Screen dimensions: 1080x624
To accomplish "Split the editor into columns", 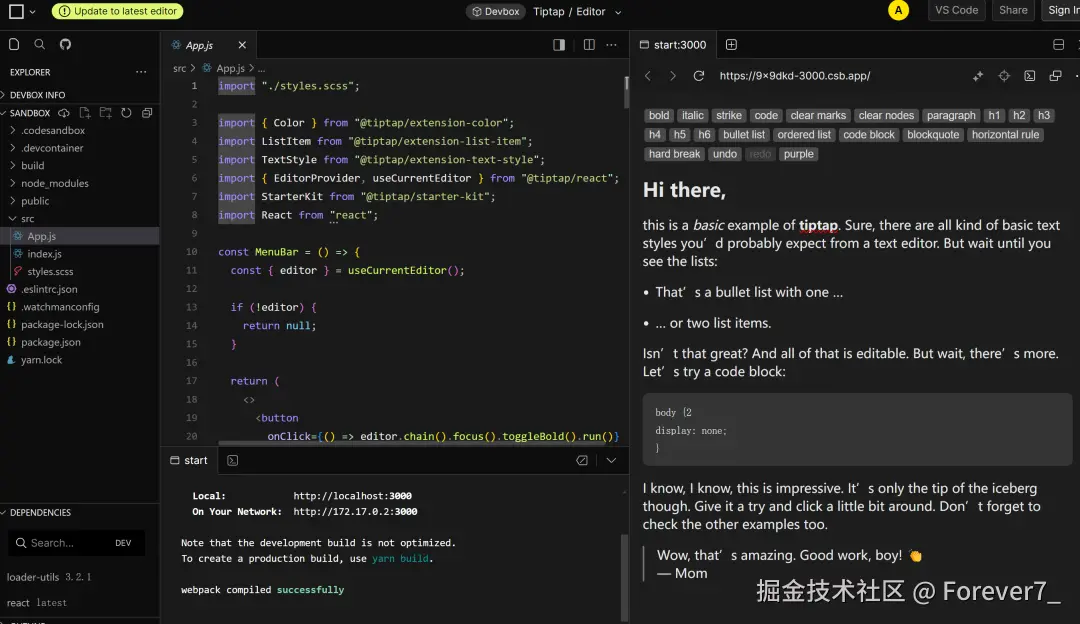I will pyautogui.click(x=589, y=45).
